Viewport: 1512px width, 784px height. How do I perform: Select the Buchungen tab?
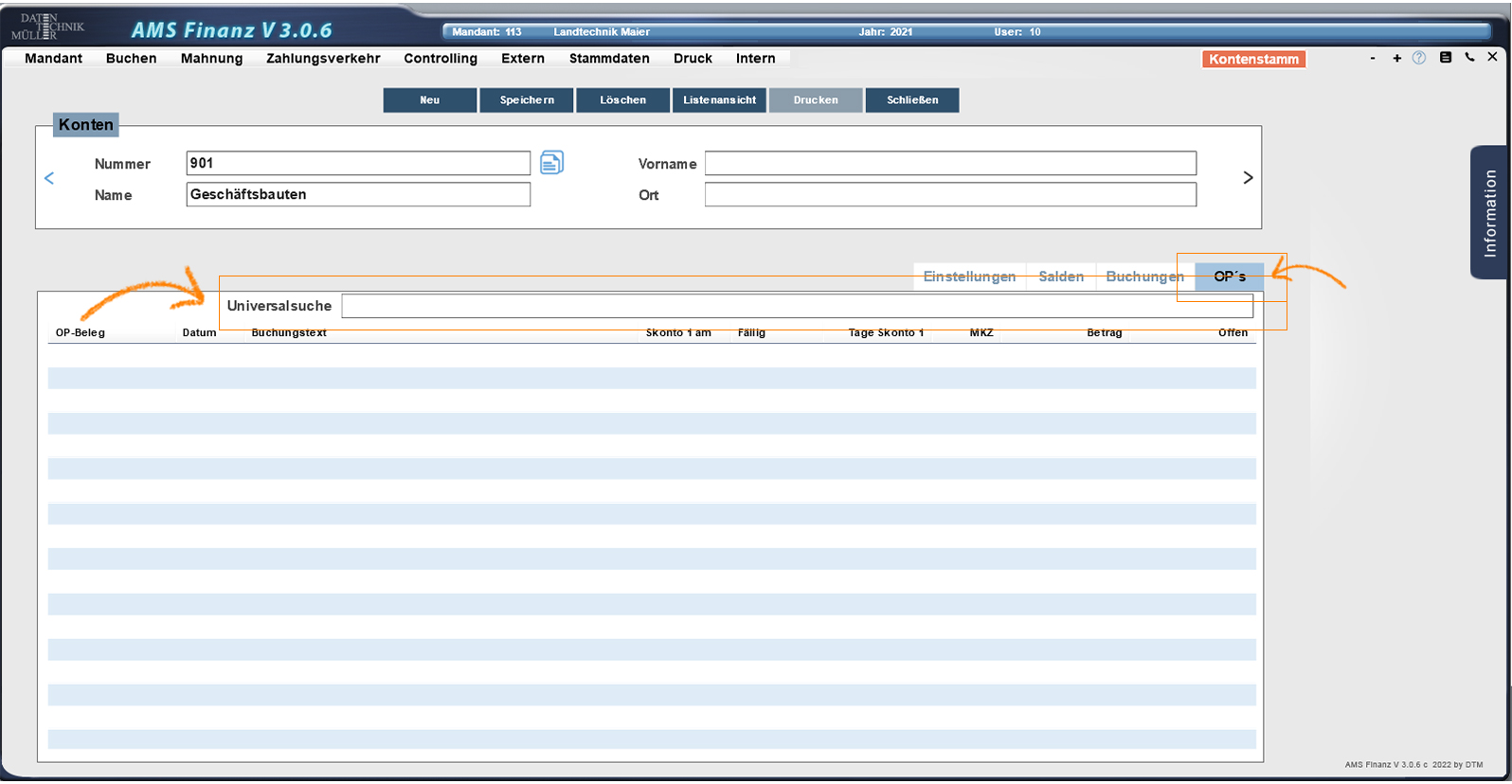click(1144, 276)
